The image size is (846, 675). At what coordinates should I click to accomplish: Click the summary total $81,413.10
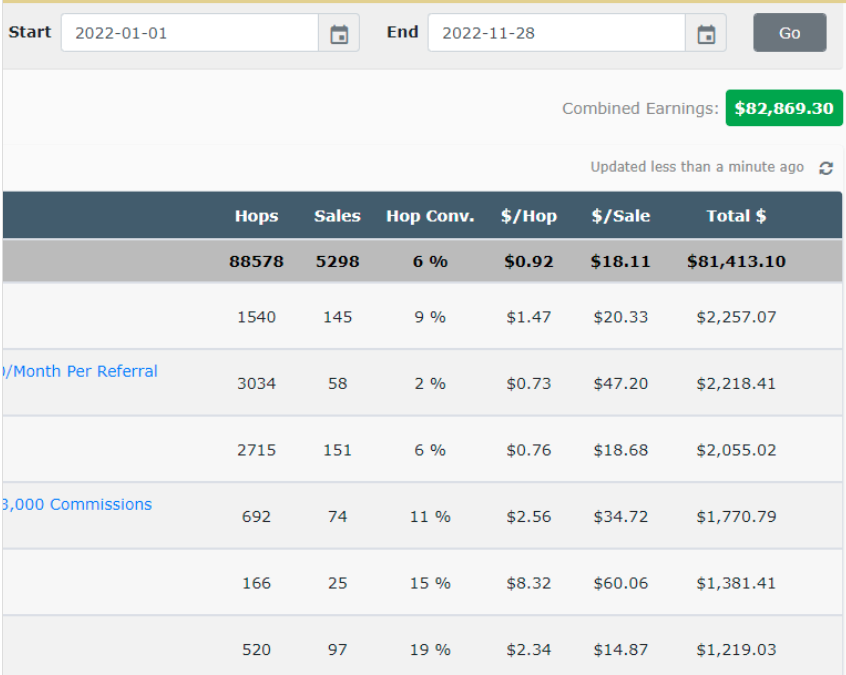point(736,262)
